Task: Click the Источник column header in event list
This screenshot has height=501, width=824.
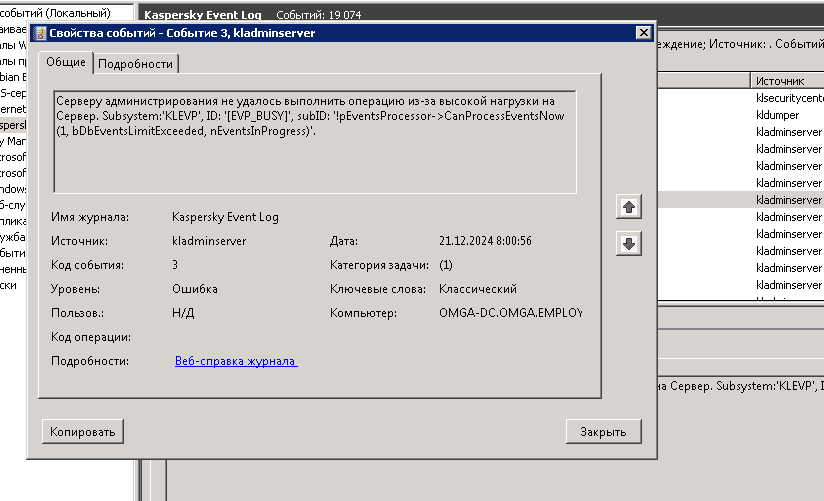Action: [787, 81]
